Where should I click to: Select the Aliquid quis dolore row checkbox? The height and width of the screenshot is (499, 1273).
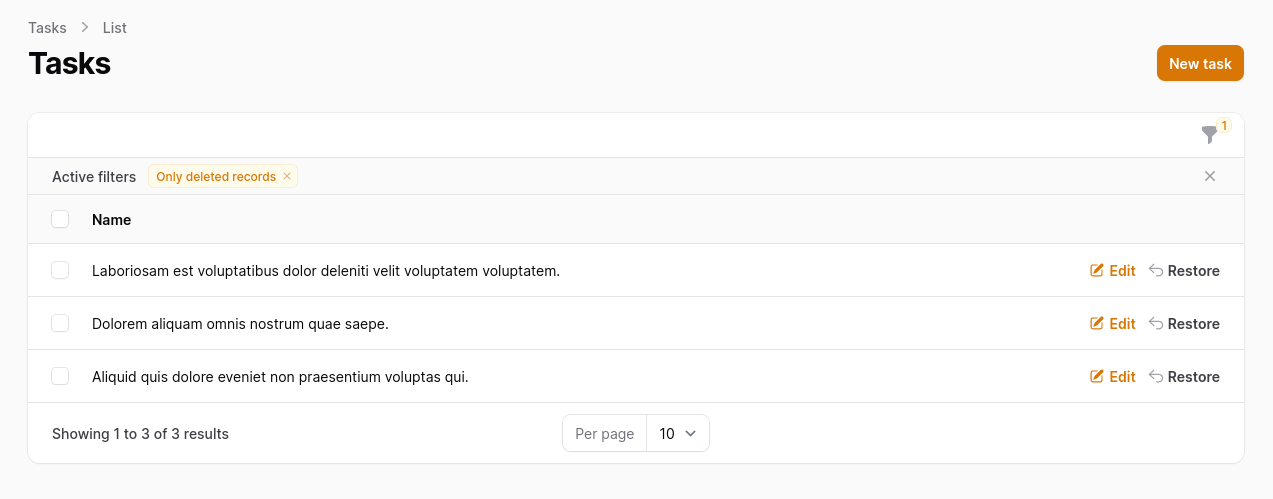pos(60,376)
